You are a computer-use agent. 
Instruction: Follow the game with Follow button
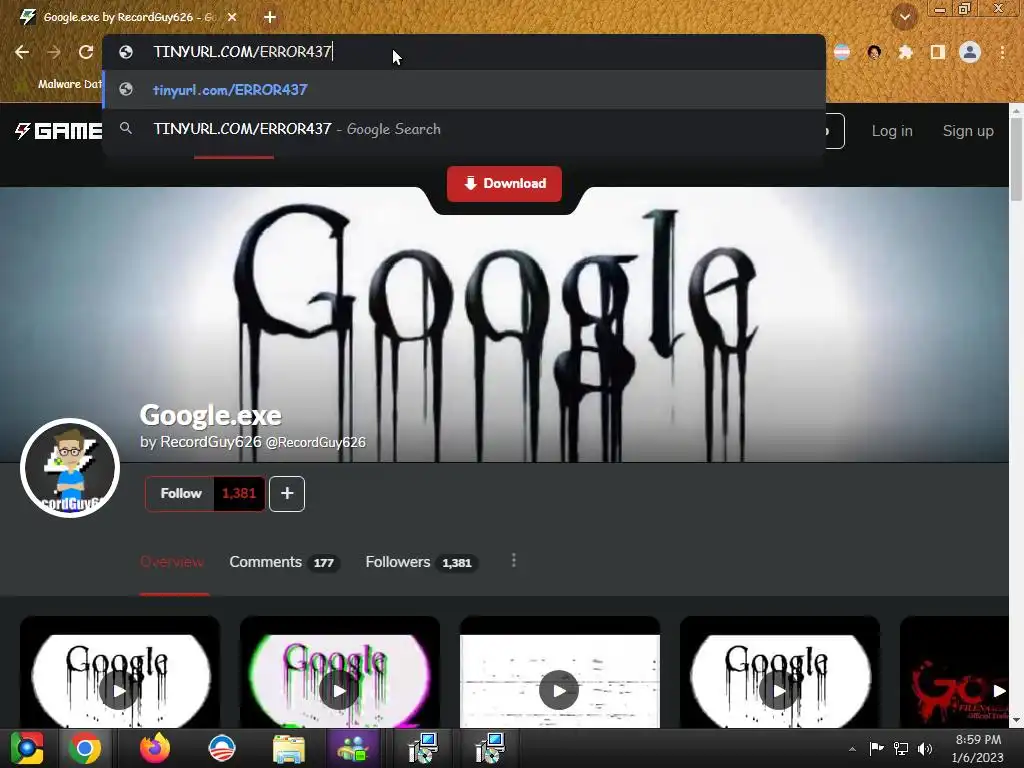pyautogui.click(x=180, y=494)
